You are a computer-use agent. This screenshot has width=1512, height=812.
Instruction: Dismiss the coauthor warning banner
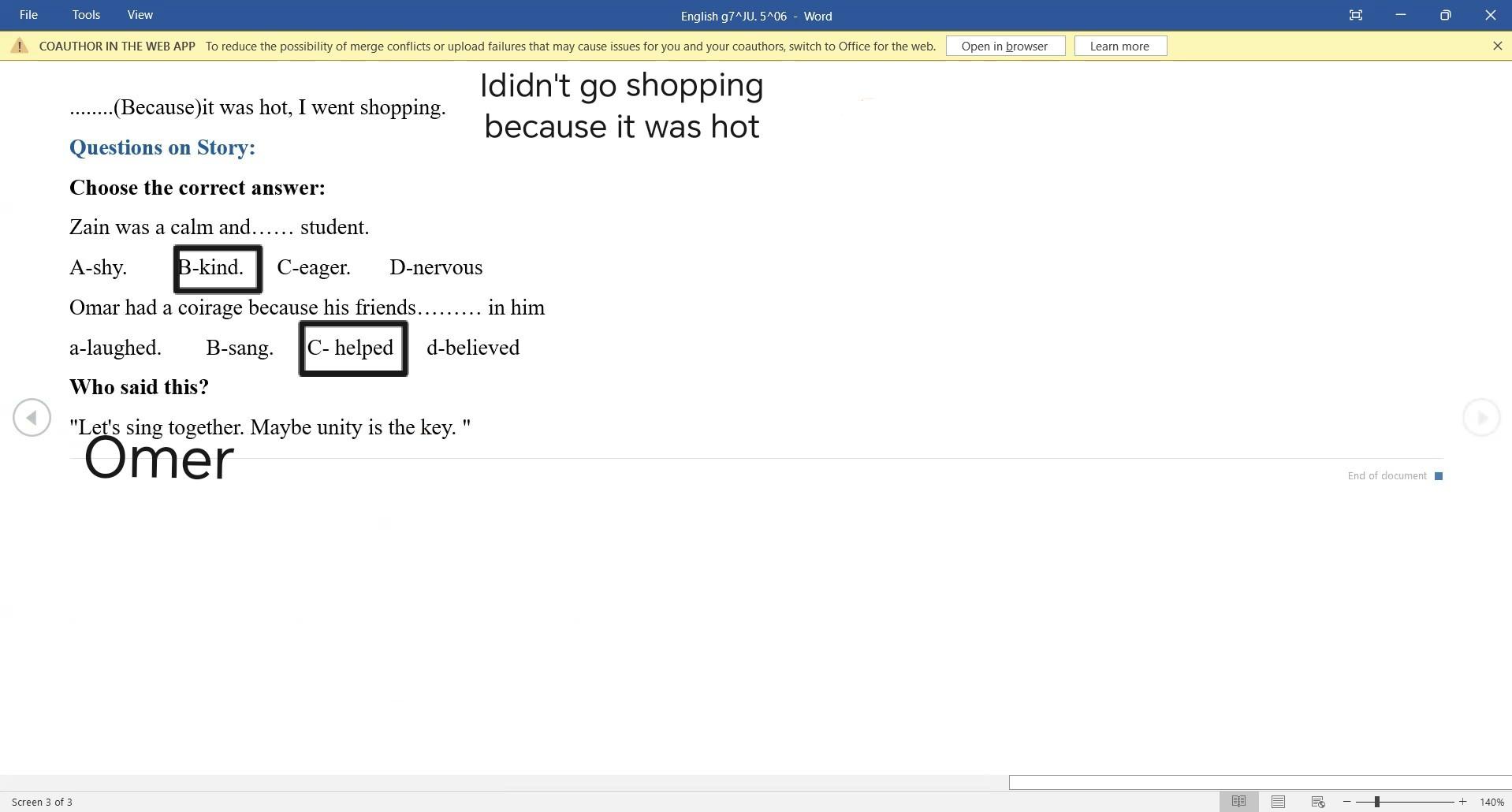tap(1497, 47)
